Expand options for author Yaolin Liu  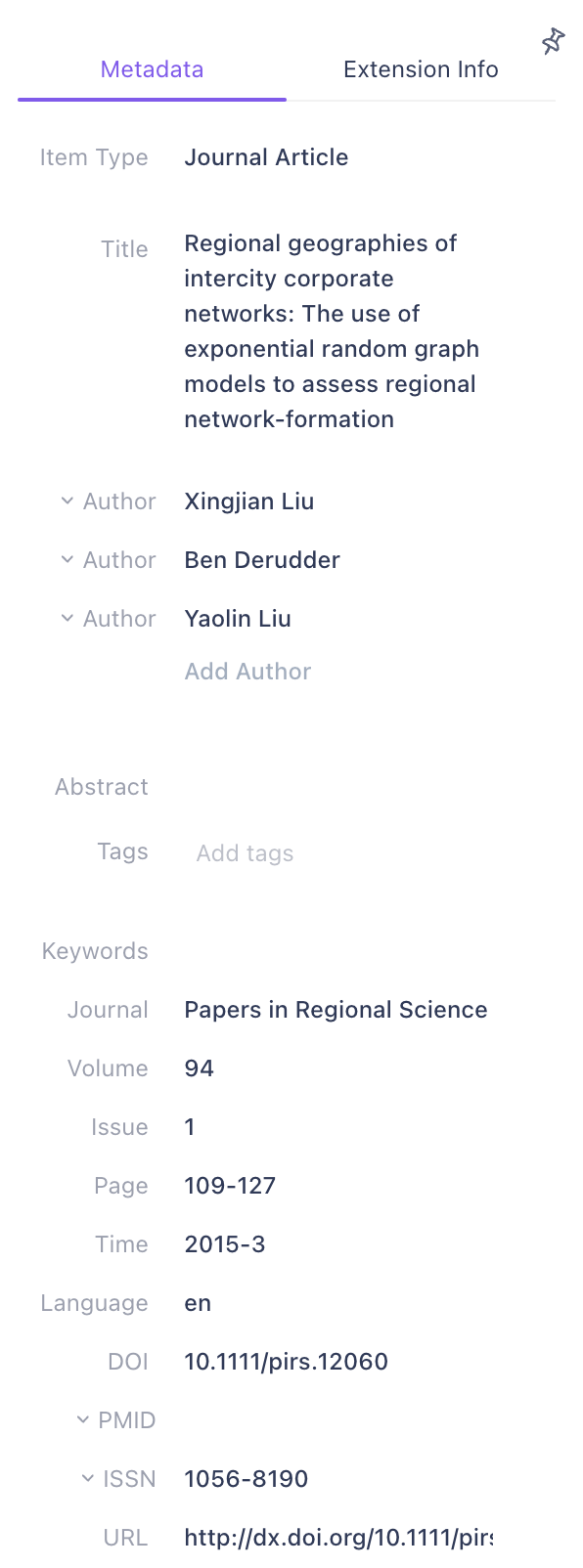pos(67,619)
